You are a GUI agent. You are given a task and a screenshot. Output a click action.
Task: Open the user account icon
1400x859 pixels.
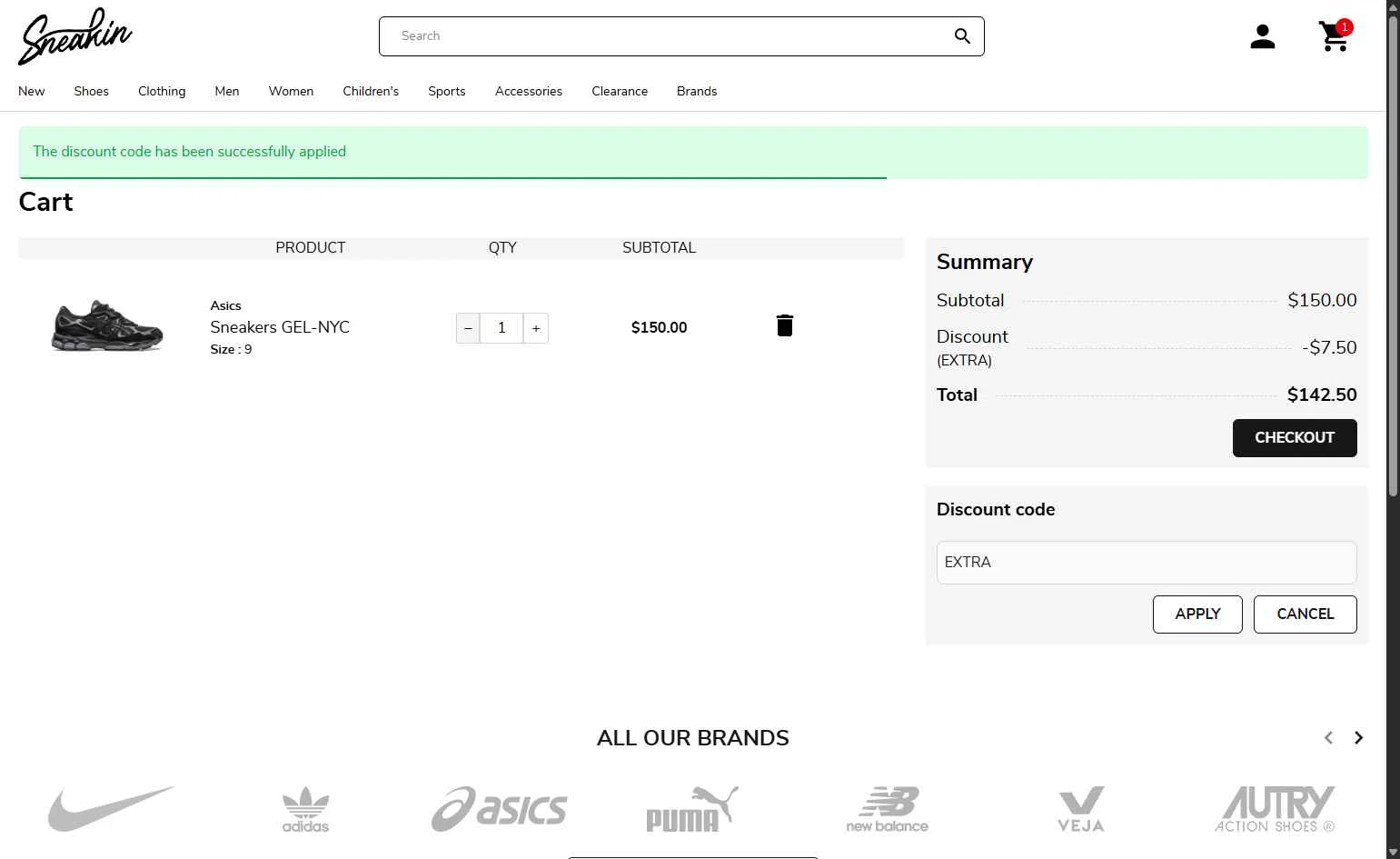pos(1262,36)
